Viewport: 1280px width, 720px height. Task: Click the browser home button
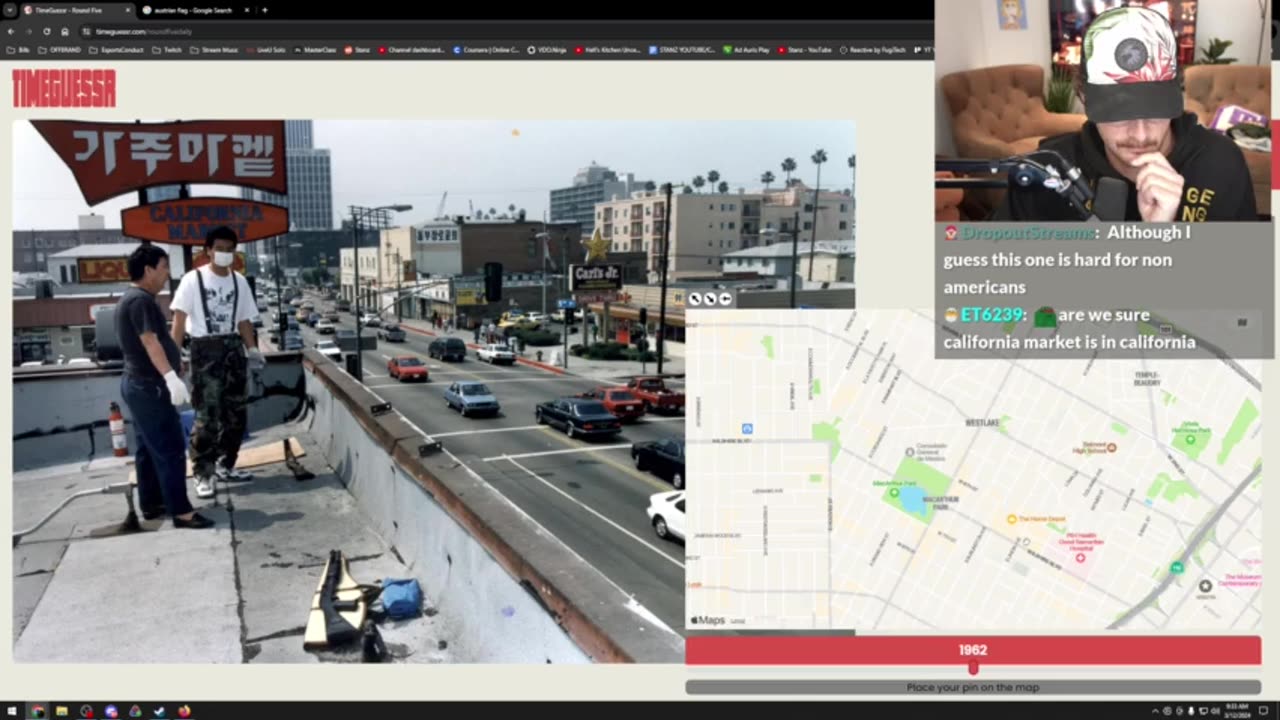click(x=64, y=31)
